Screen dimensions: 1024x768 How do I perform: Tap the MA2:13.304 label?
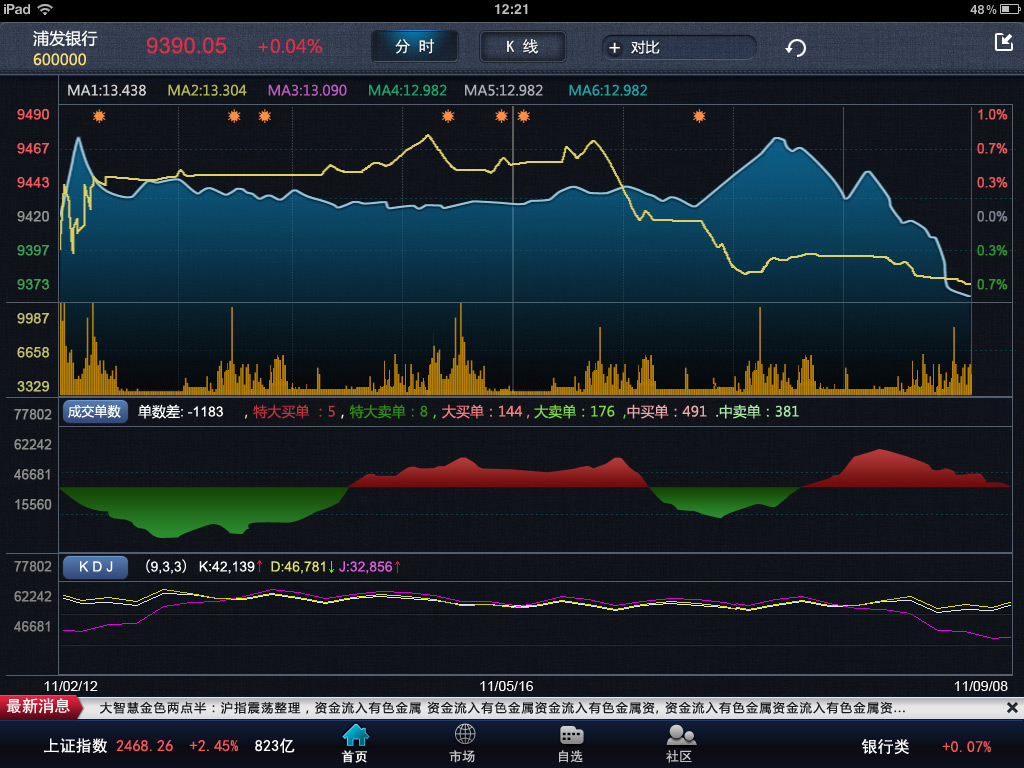point(207,91)
